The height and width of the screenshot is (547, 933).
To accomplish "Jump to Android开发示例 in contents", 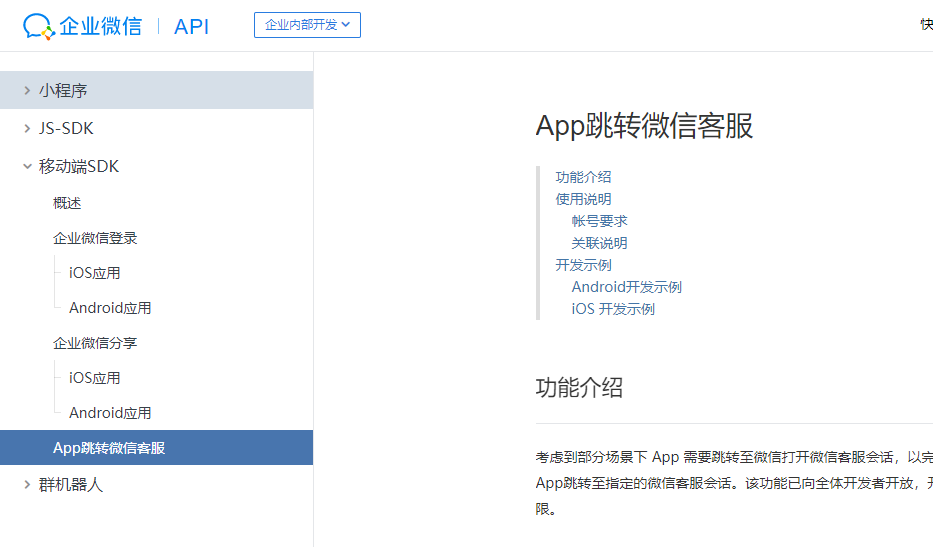I will point(627,287).
